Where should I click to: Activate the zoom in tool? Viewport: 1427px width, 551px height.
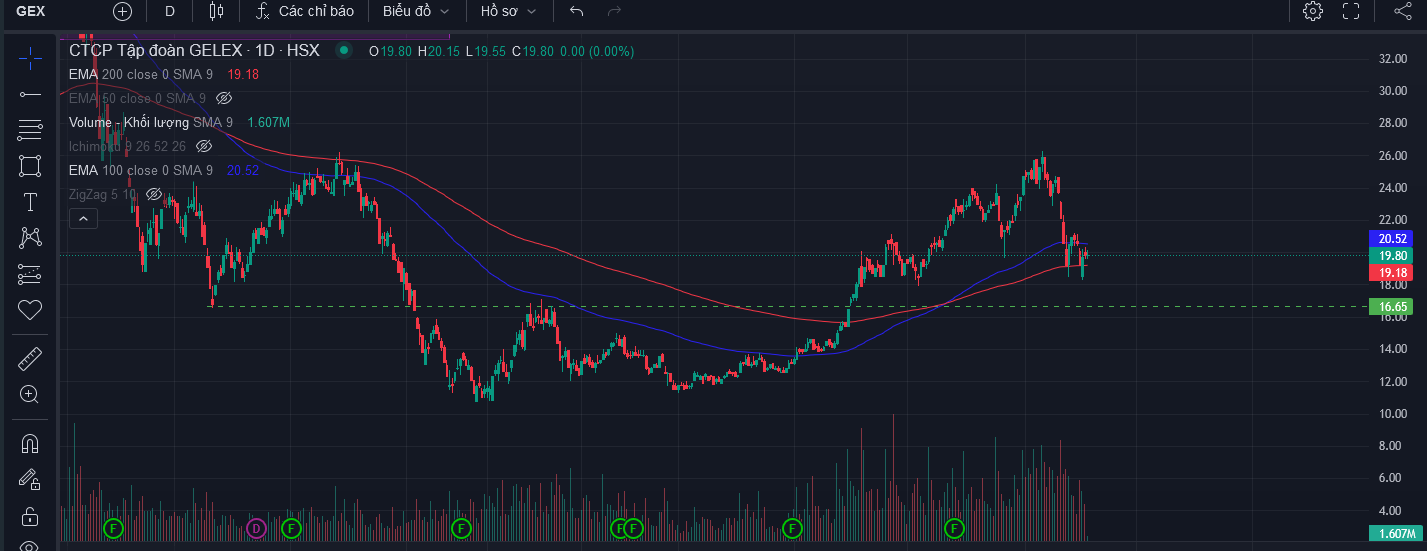coord(30,394)
